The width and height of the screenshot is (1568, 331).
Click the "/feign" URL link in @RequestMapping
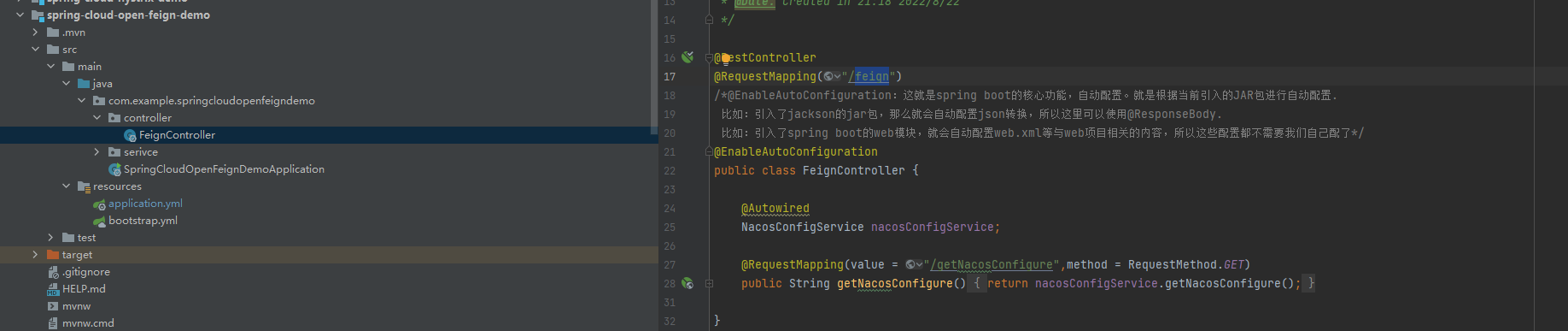868,76
